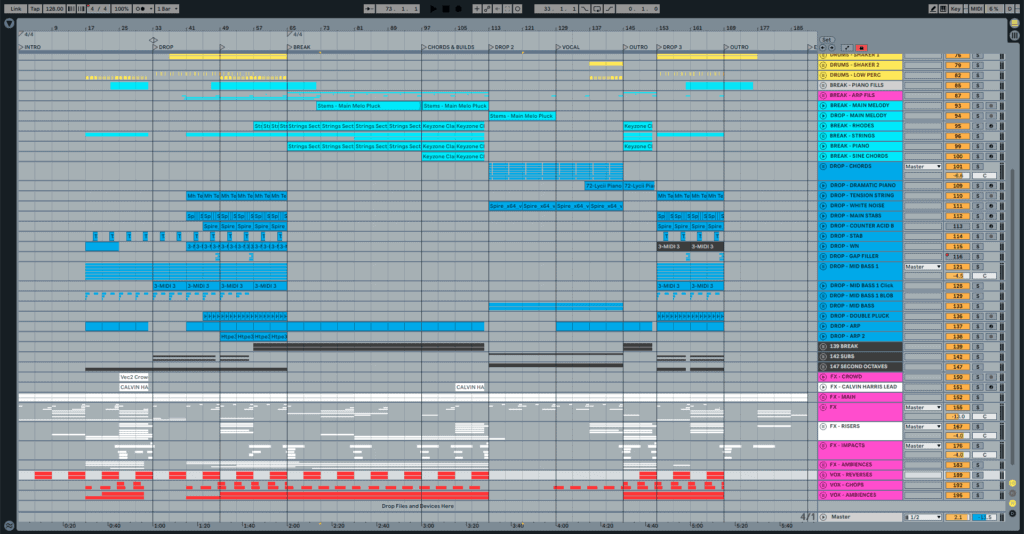Image resolution: width=1024 pixels, height=534 pixels.
Task: Unfold the FX - RISERS track
Action: [x=824, y=426]
